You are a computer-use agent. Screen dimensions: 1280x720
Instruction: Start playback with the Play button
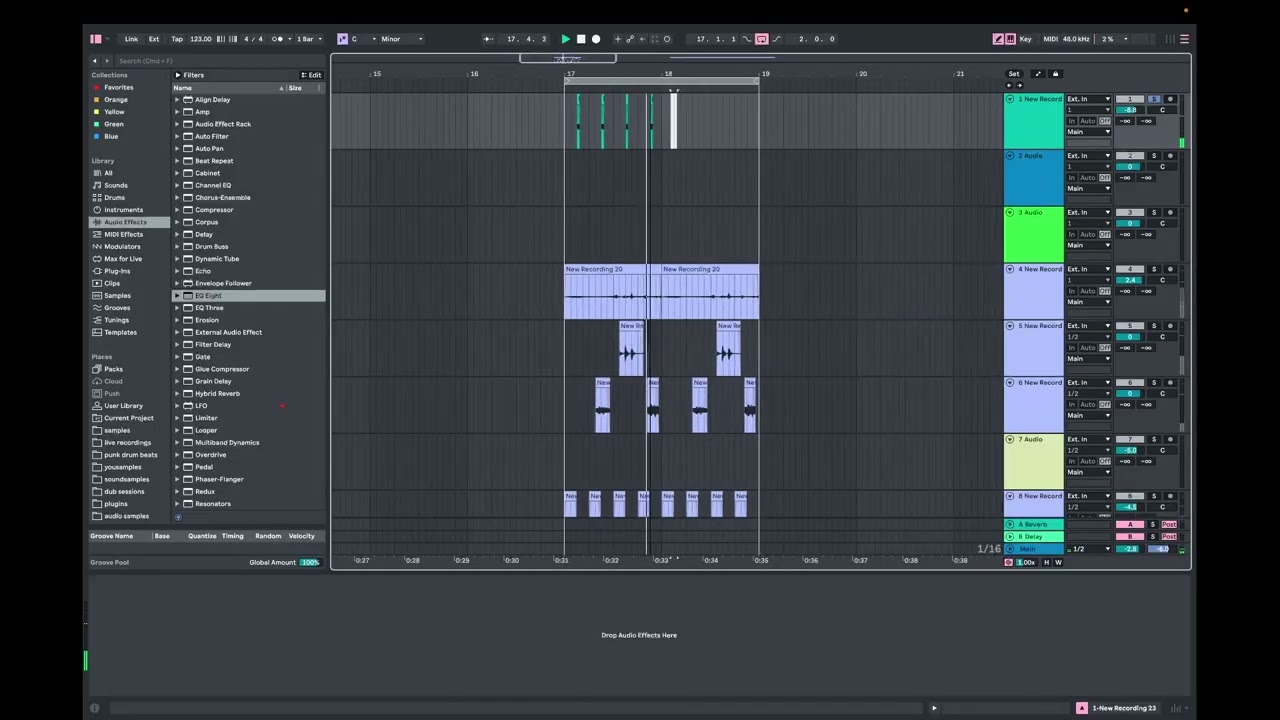point(565,39)
